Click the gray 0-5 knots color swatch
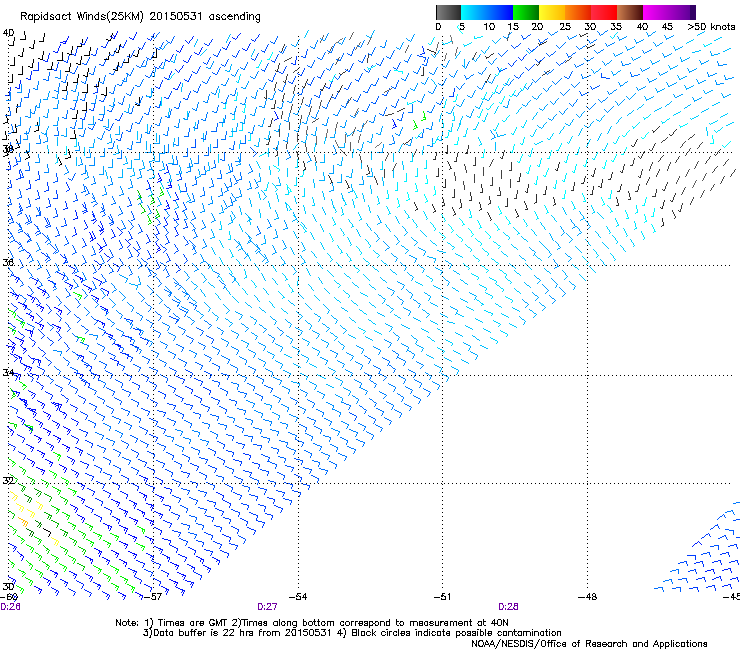This screenshot has width=740, height=650. pos(448,12)
